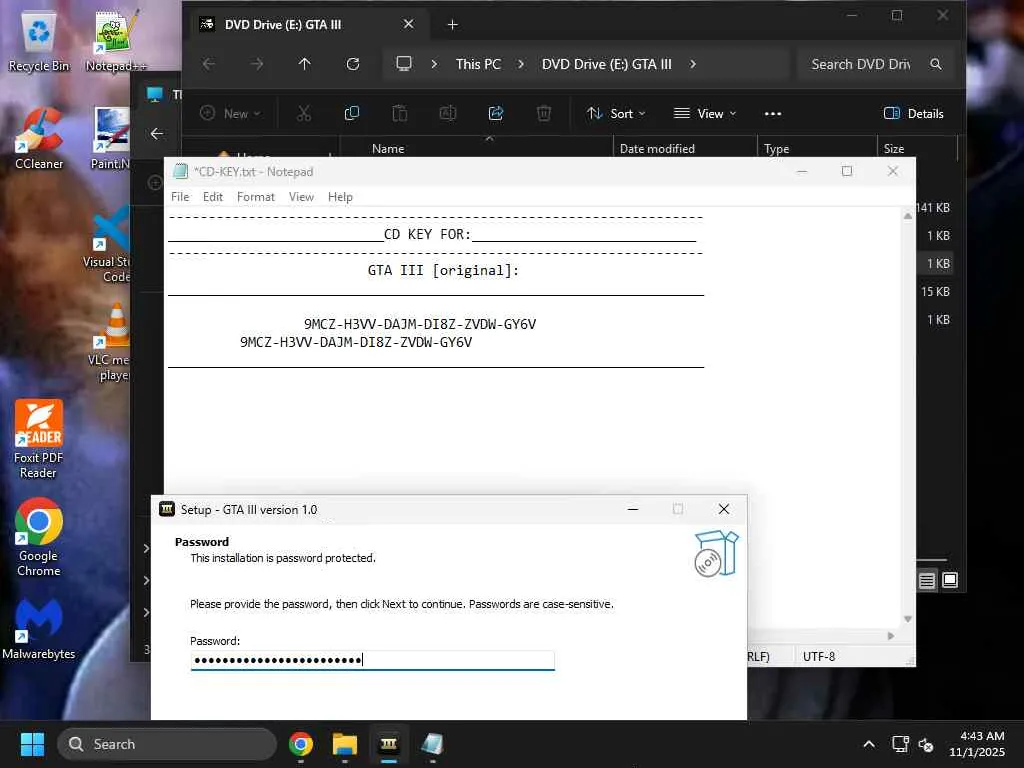Expand chevron after DVD Drive (E:) GTA III
1024x768 pixels.
[x=693, y=64]
